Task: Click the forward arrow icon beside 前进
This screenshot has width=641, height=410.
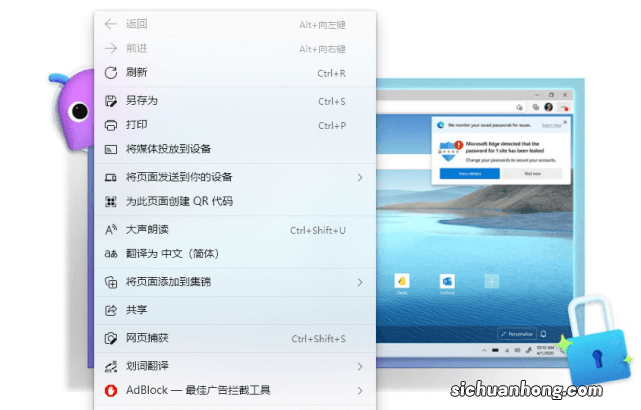Action: coord(111,48)
